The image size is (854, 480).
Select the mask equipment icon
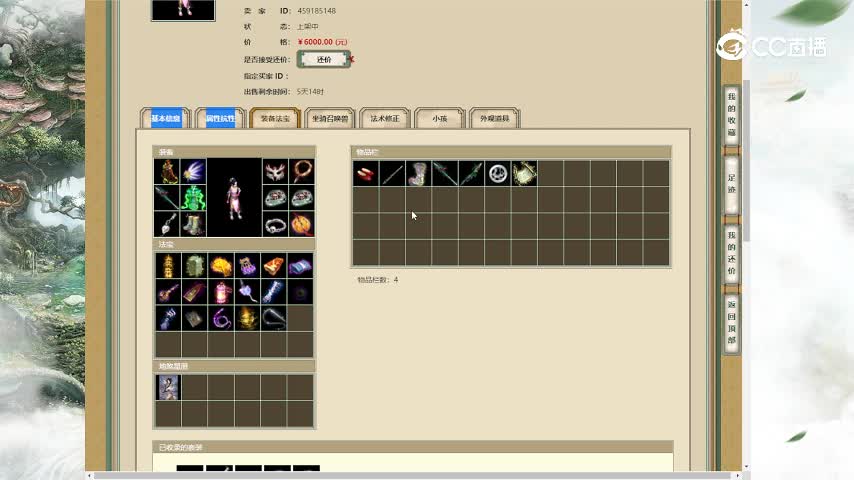pos(275,172)
